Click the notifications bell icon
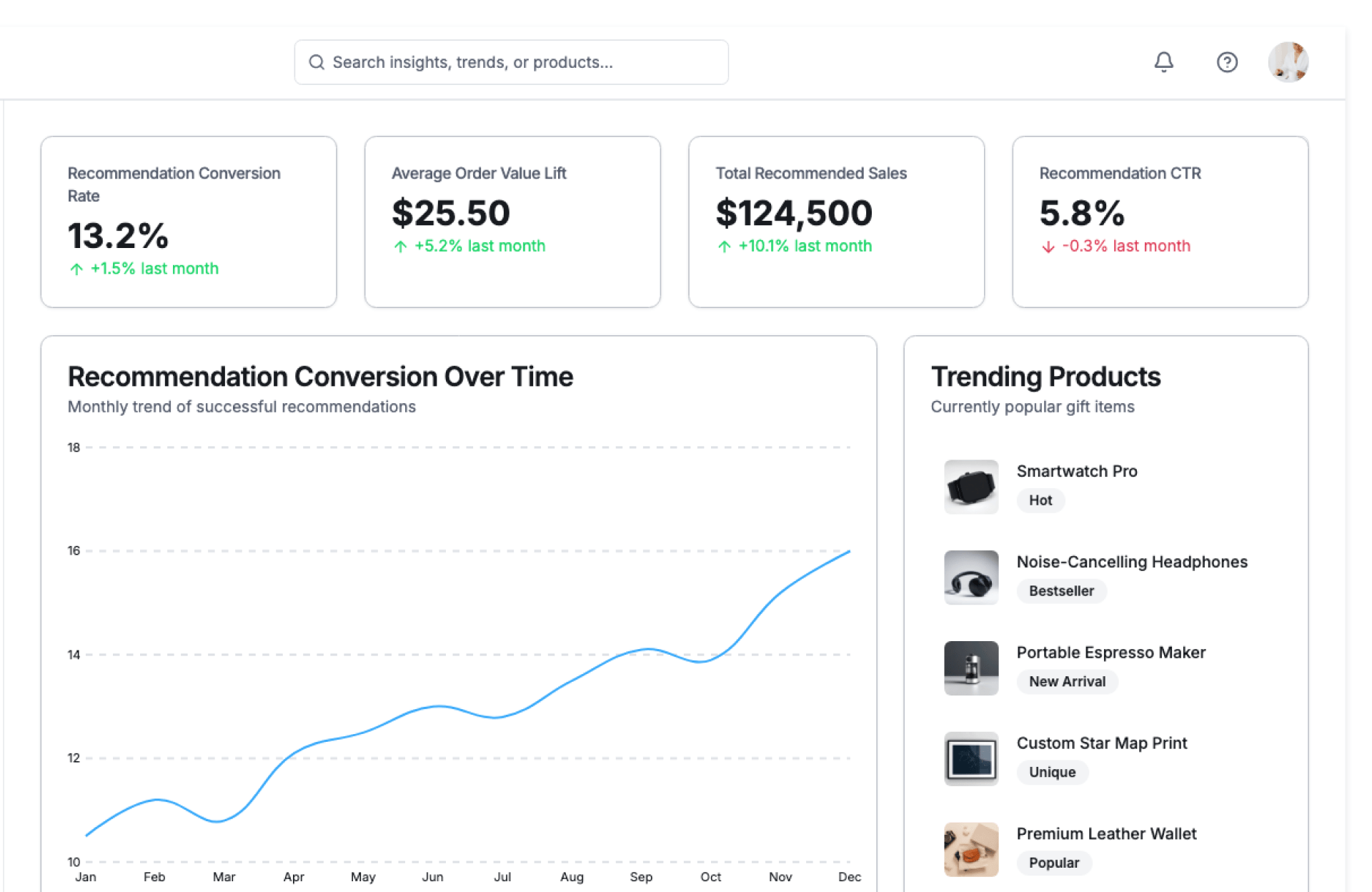 (1163, 62)
